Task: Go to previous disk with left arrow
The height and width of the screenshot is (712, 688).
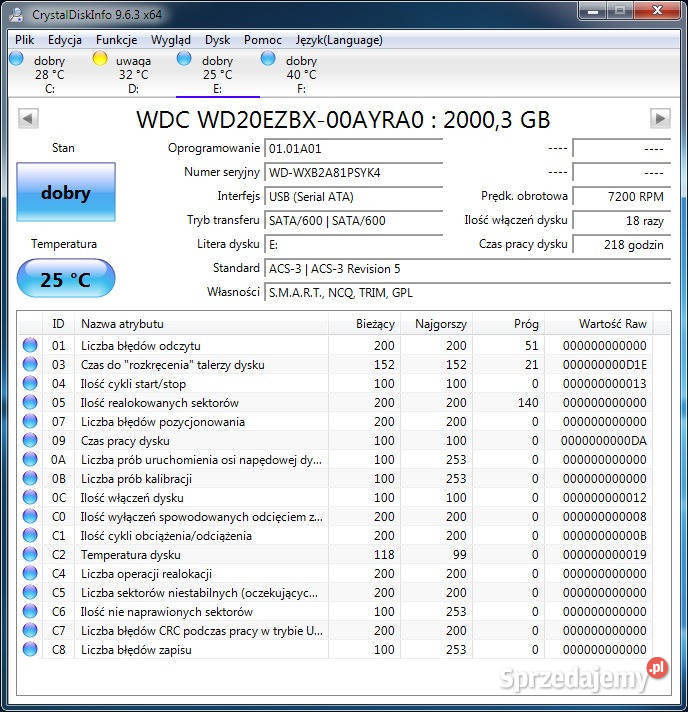Action: coord(29,119)
